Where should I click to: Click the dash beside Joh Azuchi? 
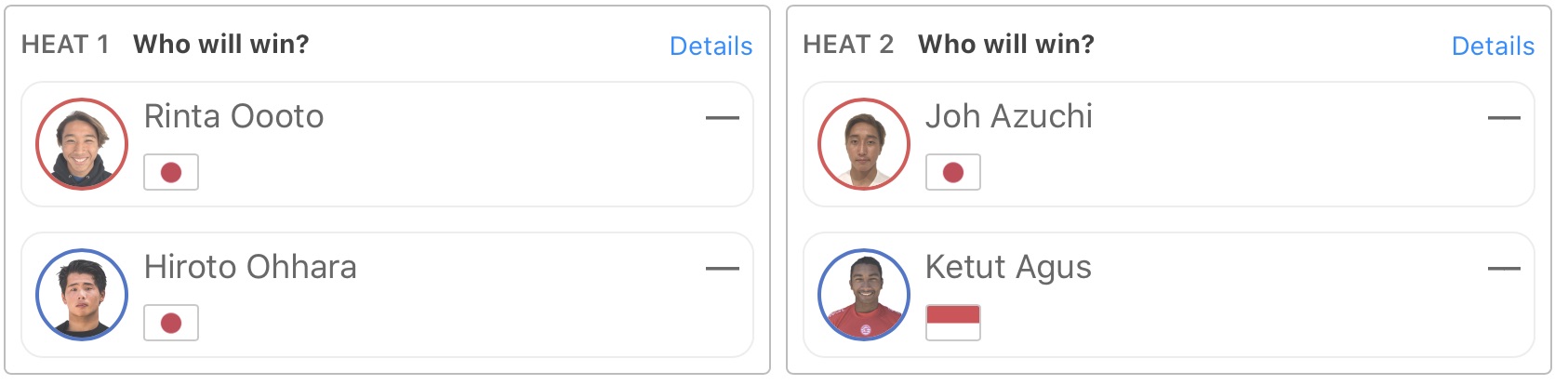[1504, 118]
